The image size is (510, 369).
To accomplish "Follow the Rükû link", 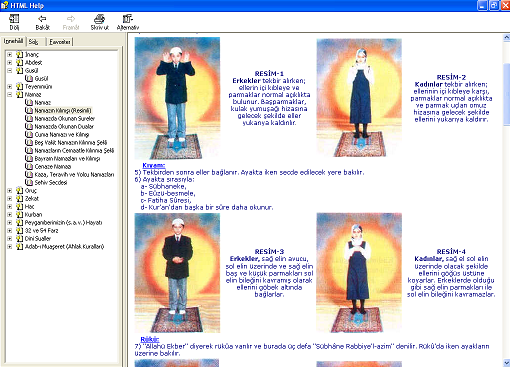I will 150,339.
